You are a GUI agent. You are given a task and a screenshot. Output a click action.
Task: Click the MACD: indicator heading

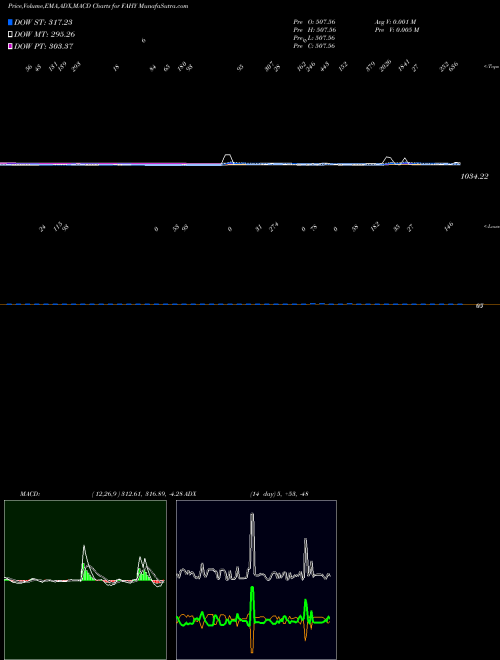click(x=30, y=494)
